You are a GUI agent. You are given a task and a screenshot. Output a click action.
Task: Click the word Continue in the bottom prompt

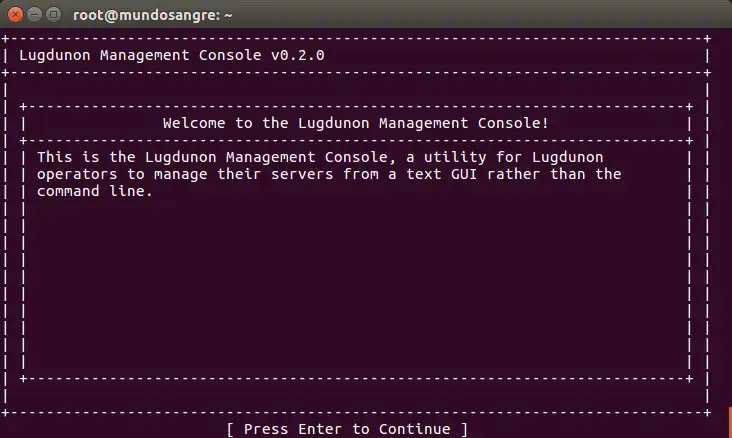click(414, 429)
